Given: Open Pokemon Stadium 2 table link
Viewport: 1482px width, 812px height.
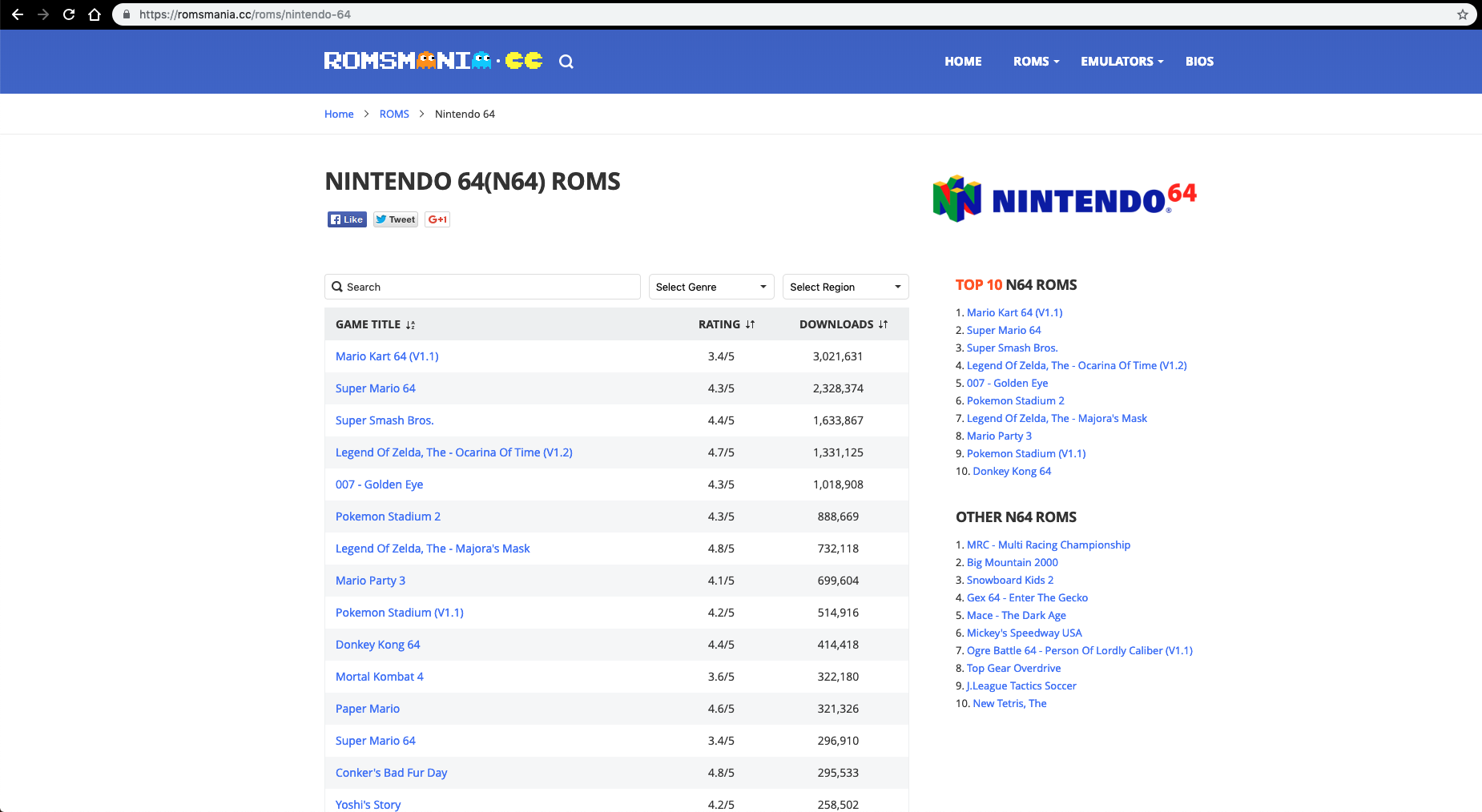Looking at the screenshot, I should click(x=388, y=517).
